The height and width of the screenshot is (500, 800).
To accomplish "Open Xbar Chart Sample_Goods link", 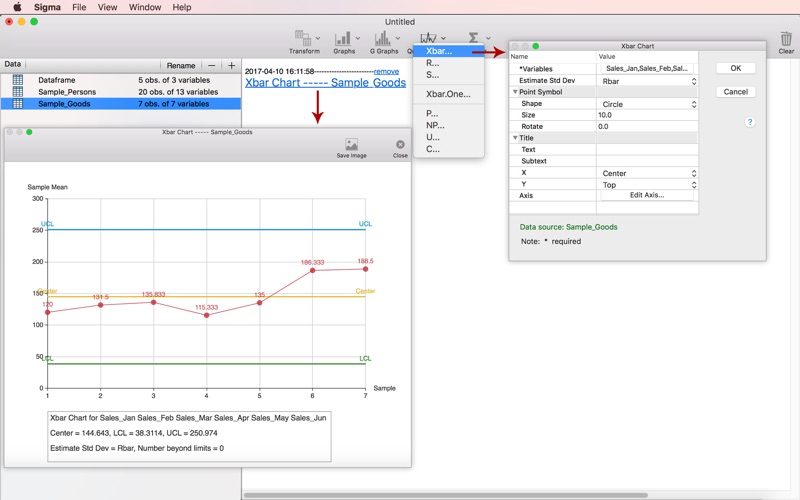I will point(326,83).
